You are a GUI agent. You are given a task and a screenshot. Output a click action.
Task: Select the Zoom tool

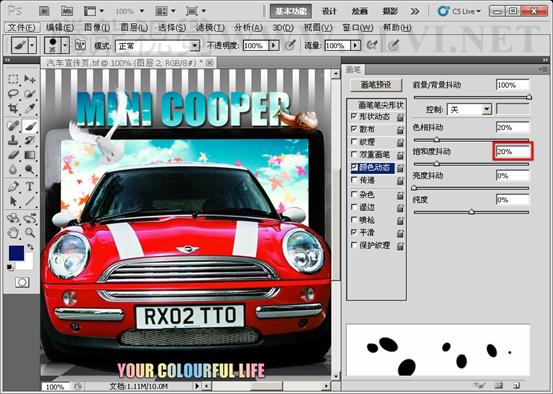[x=30, y=232]
